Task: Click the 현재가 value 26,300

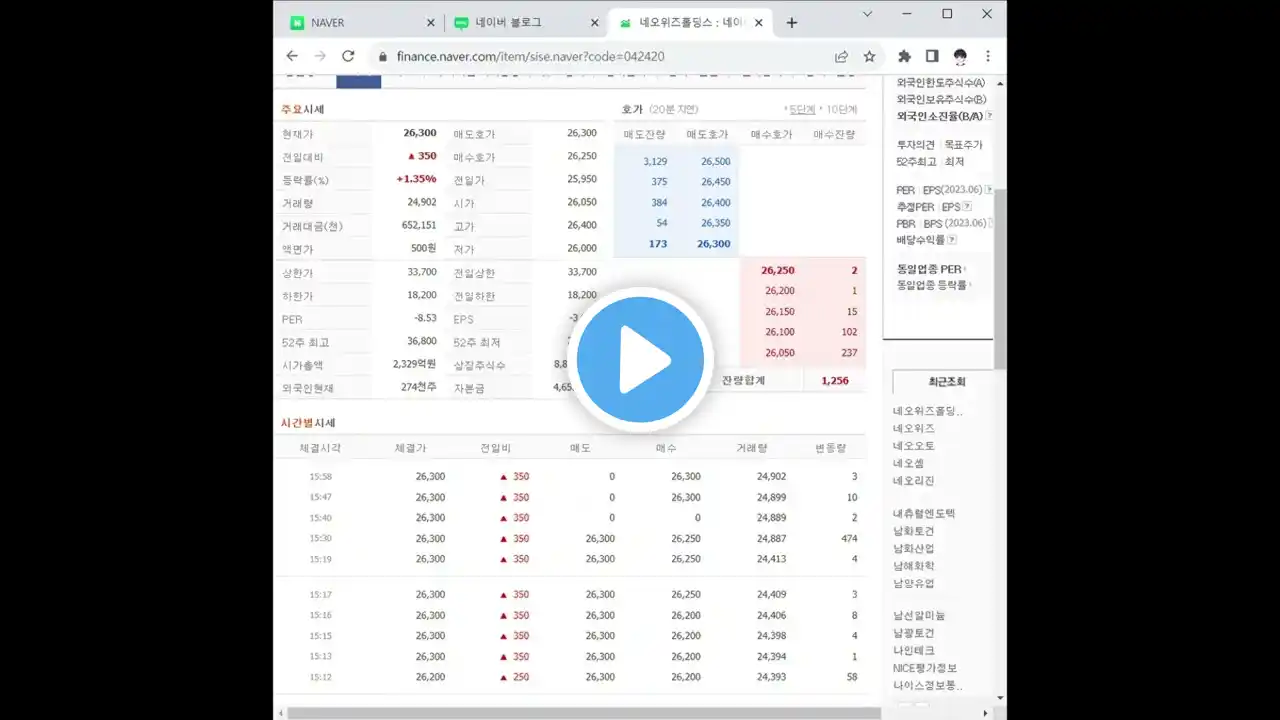Action: click(x=420, y=133)
